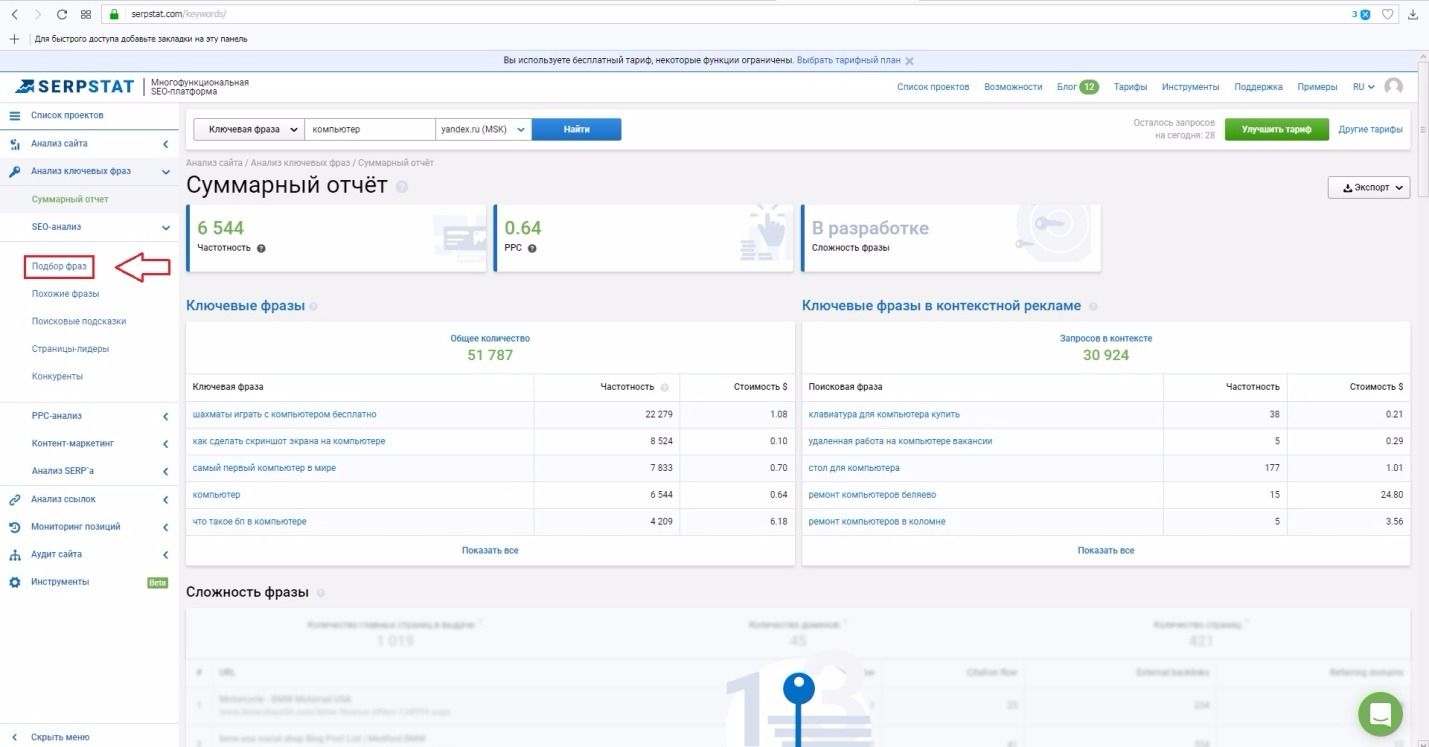The height and width of the screenshot is (747, 1429).
Task: Click the Анализ ссылок link icon
Action: pos(15,499)
